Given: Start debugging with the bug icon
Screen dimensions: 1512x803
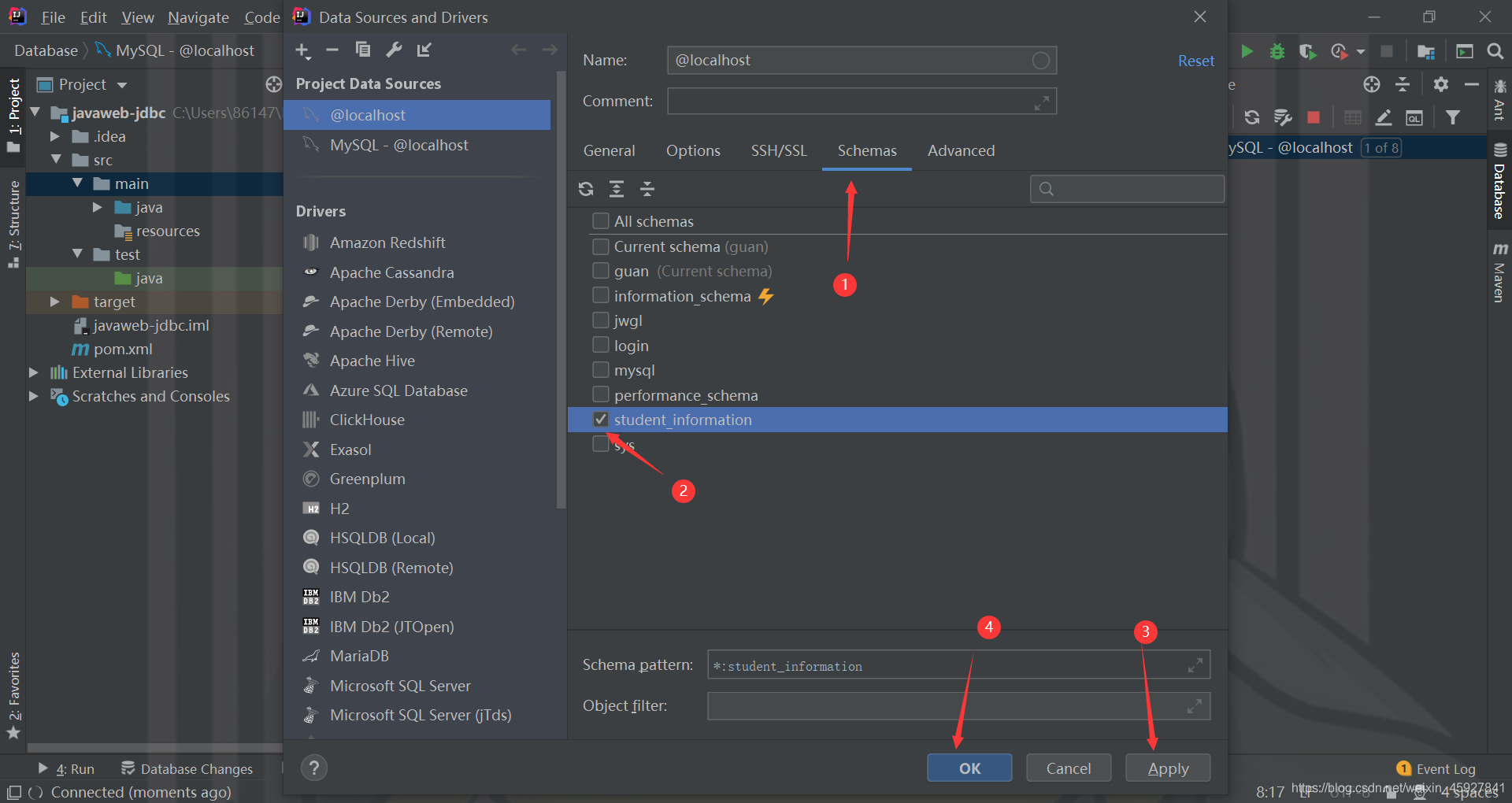Looking at the screenshot, I should tap(1277, 51).
